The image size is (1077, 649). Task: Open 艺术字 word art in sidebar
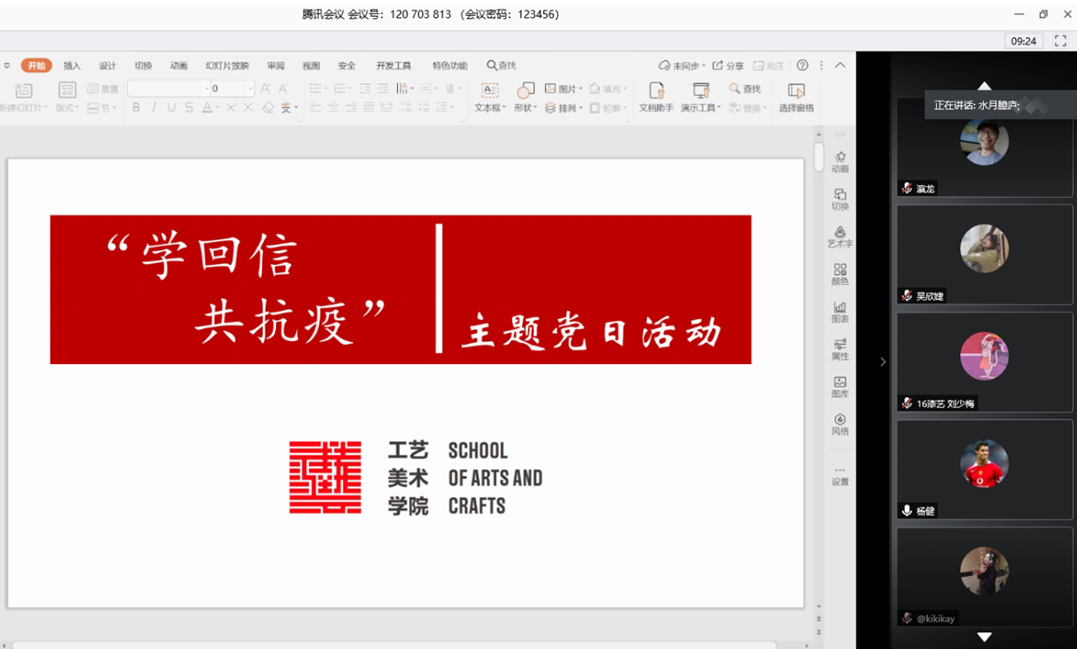click(x=840, y=236)
